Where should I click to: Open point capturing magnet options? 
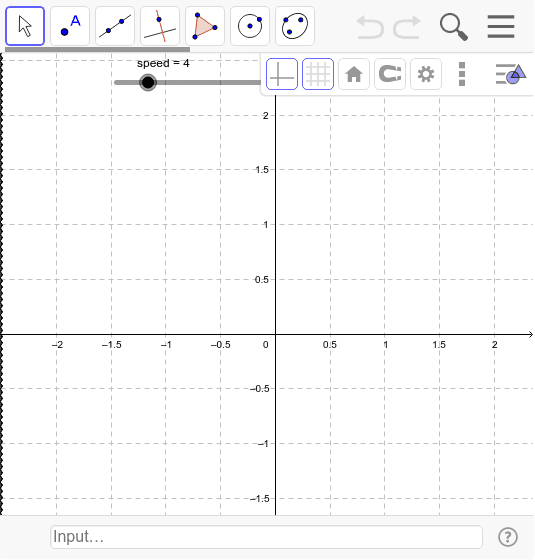click(390, 74)
